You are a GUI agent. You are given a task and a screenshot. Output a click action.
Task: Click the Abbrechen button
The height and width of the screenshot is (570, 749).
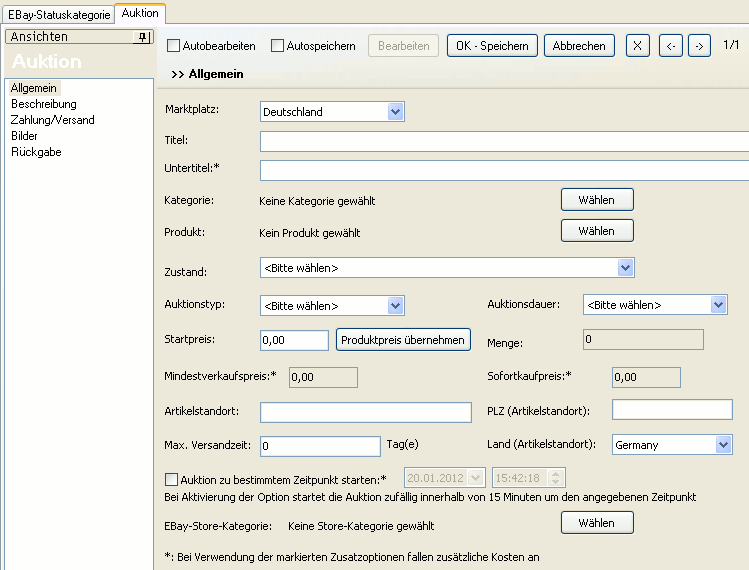579,46
